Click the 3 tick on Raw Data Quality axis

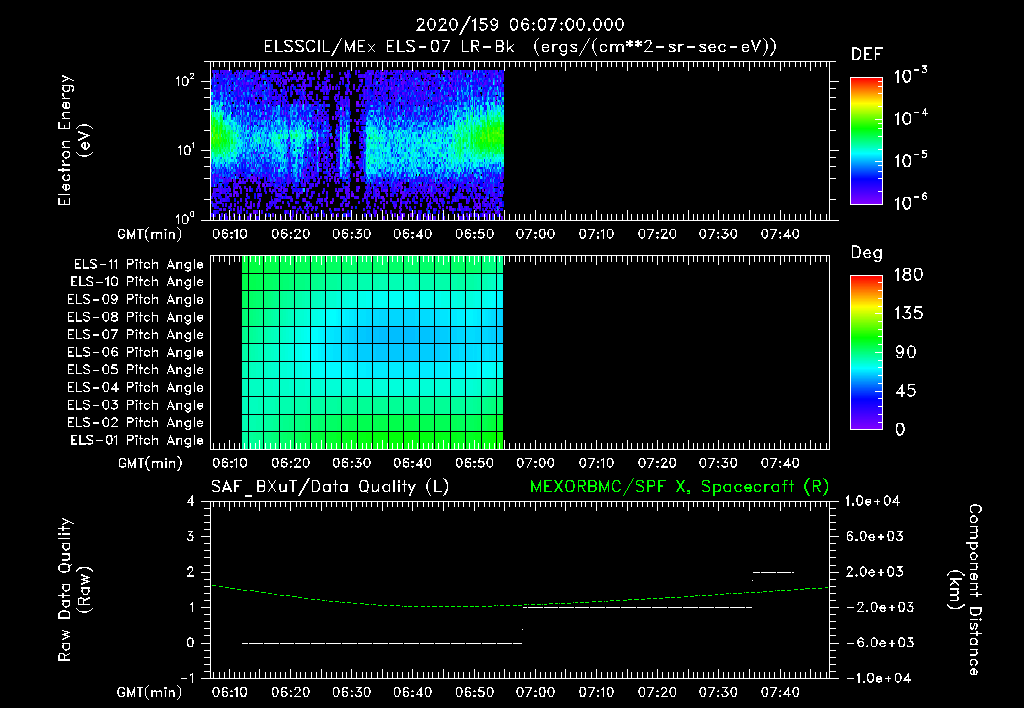tap(191, 537)
